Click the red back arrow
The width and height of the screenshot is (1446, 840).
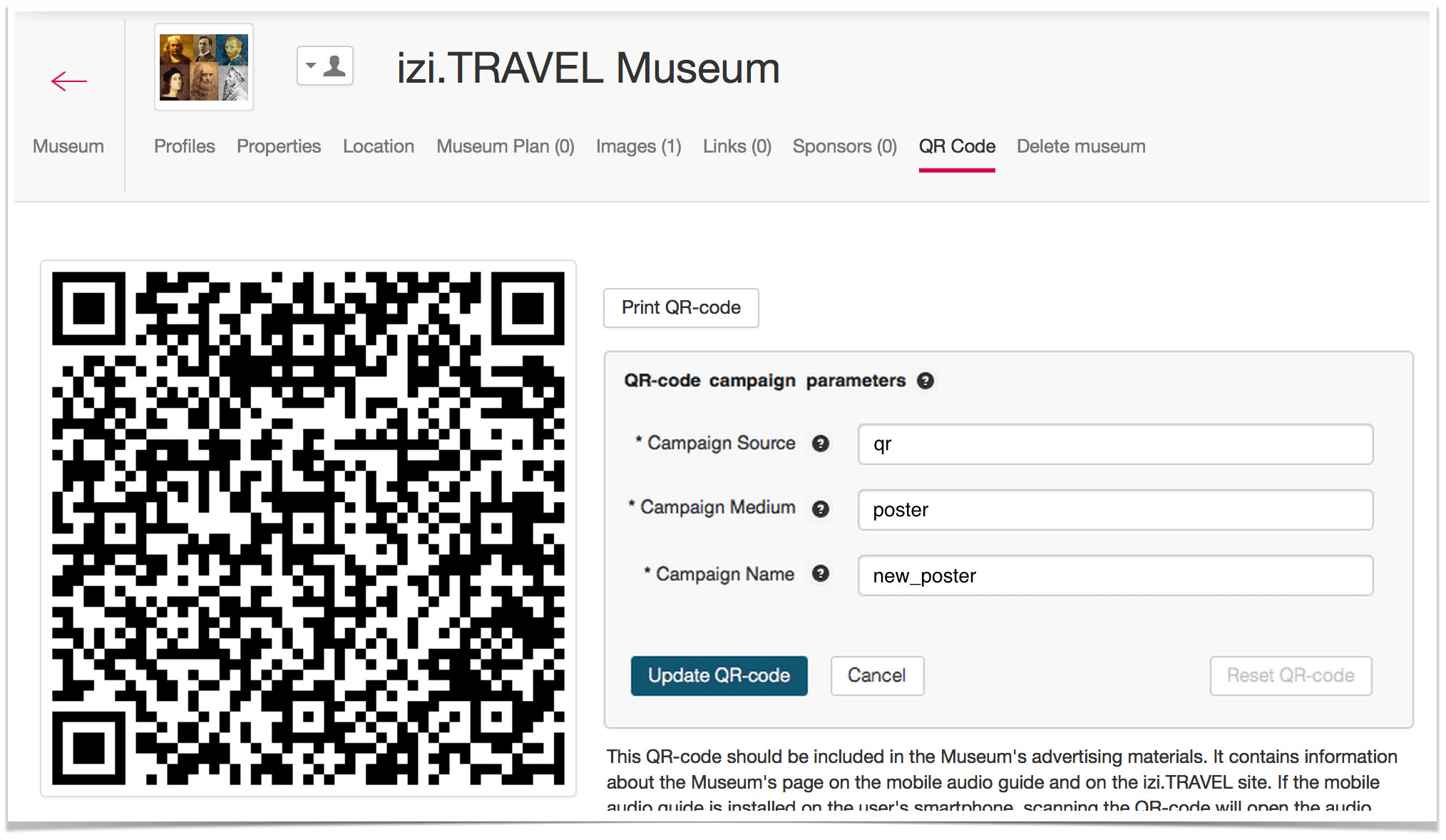click(69, 81)
